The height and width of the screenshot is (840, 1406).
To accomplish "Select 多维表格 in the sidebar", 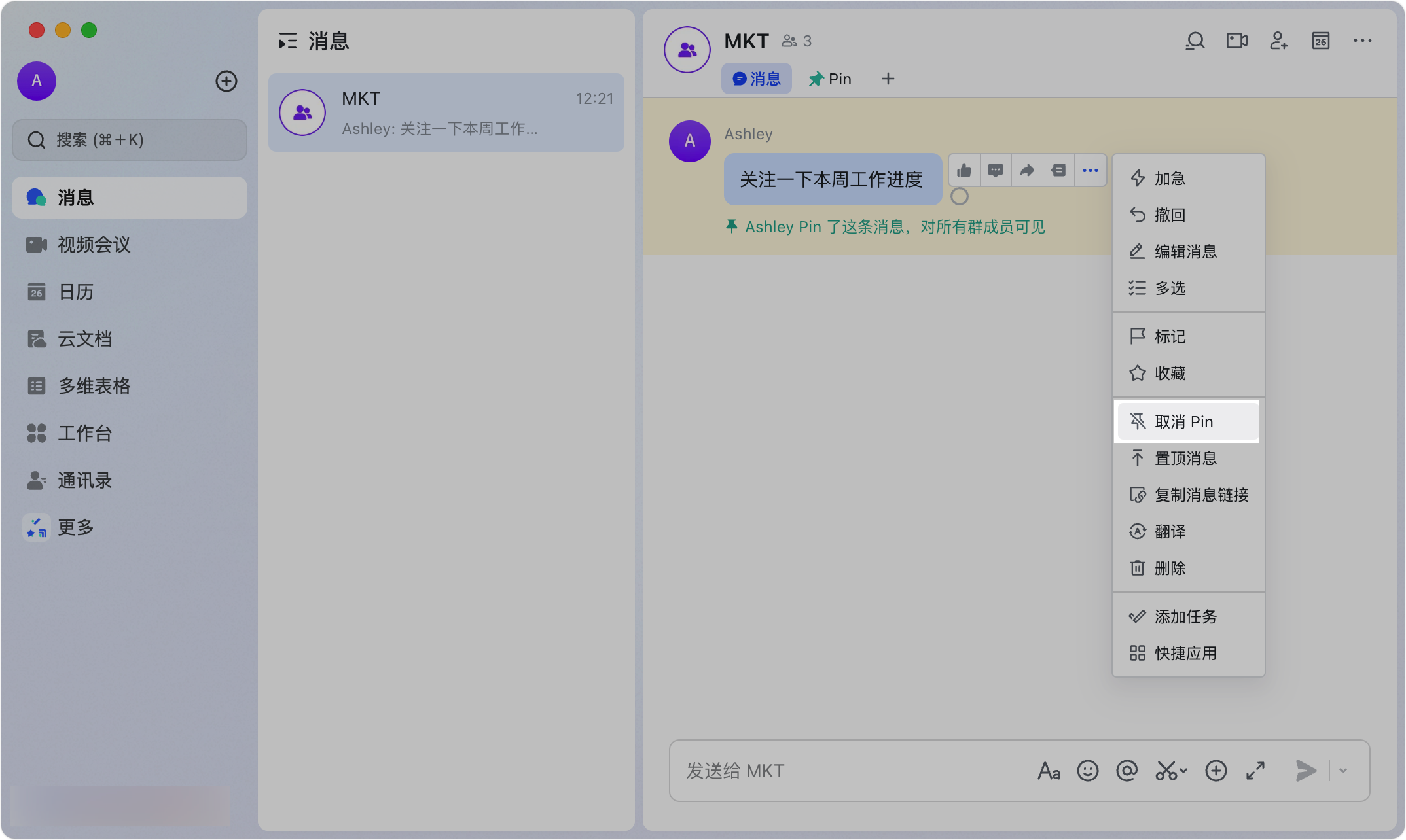I will 130,386.
